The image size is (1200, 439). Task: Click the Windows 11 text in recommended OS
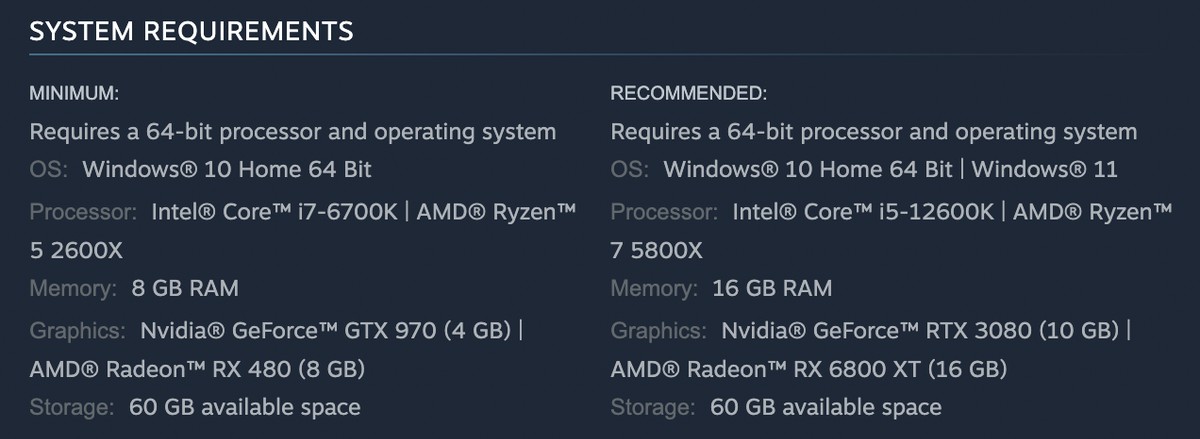click(1044, 169)
